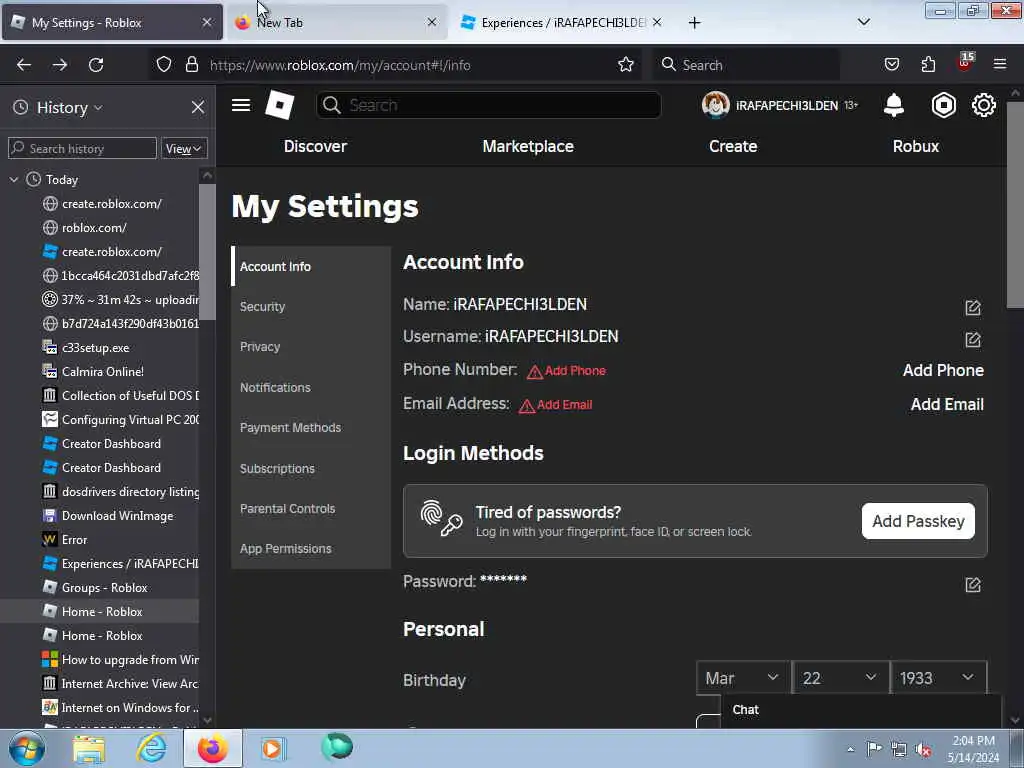The width and height of the screenshot is (1024, 768).
Task: Close the History sidebar
Action: click(198, 107)
